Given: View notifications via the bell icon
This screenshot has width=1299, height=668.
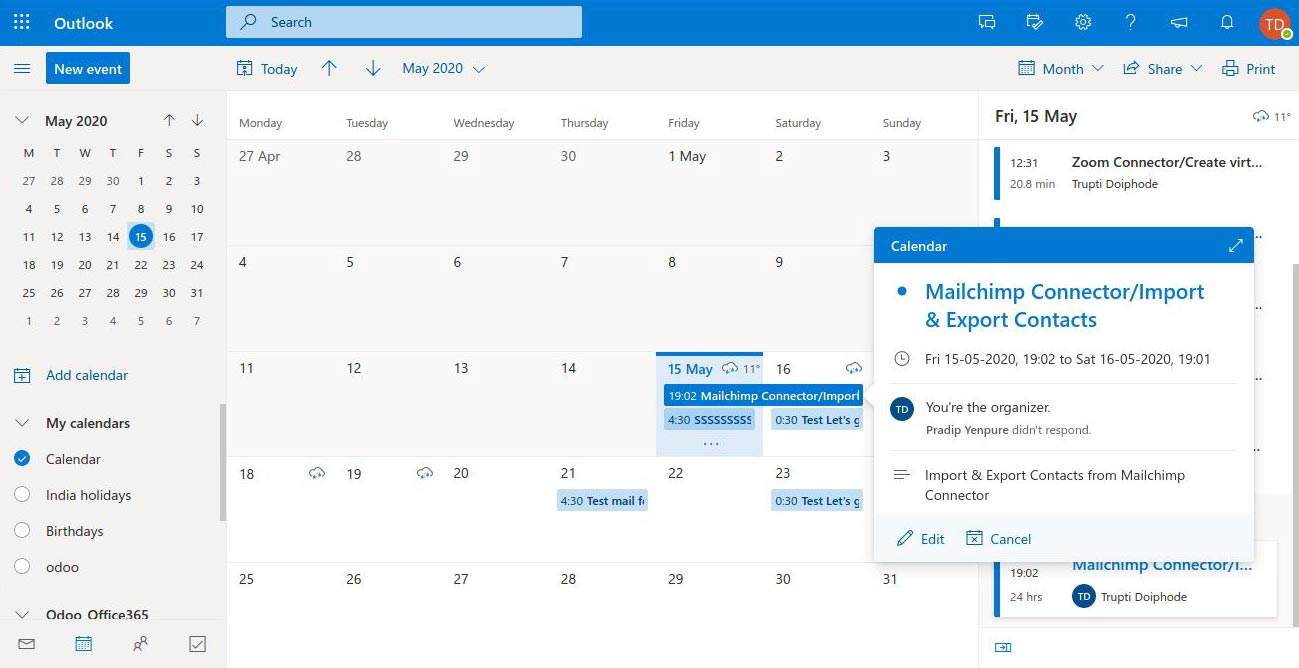Looking at the screenshot, I should [x=1227, y=22].
